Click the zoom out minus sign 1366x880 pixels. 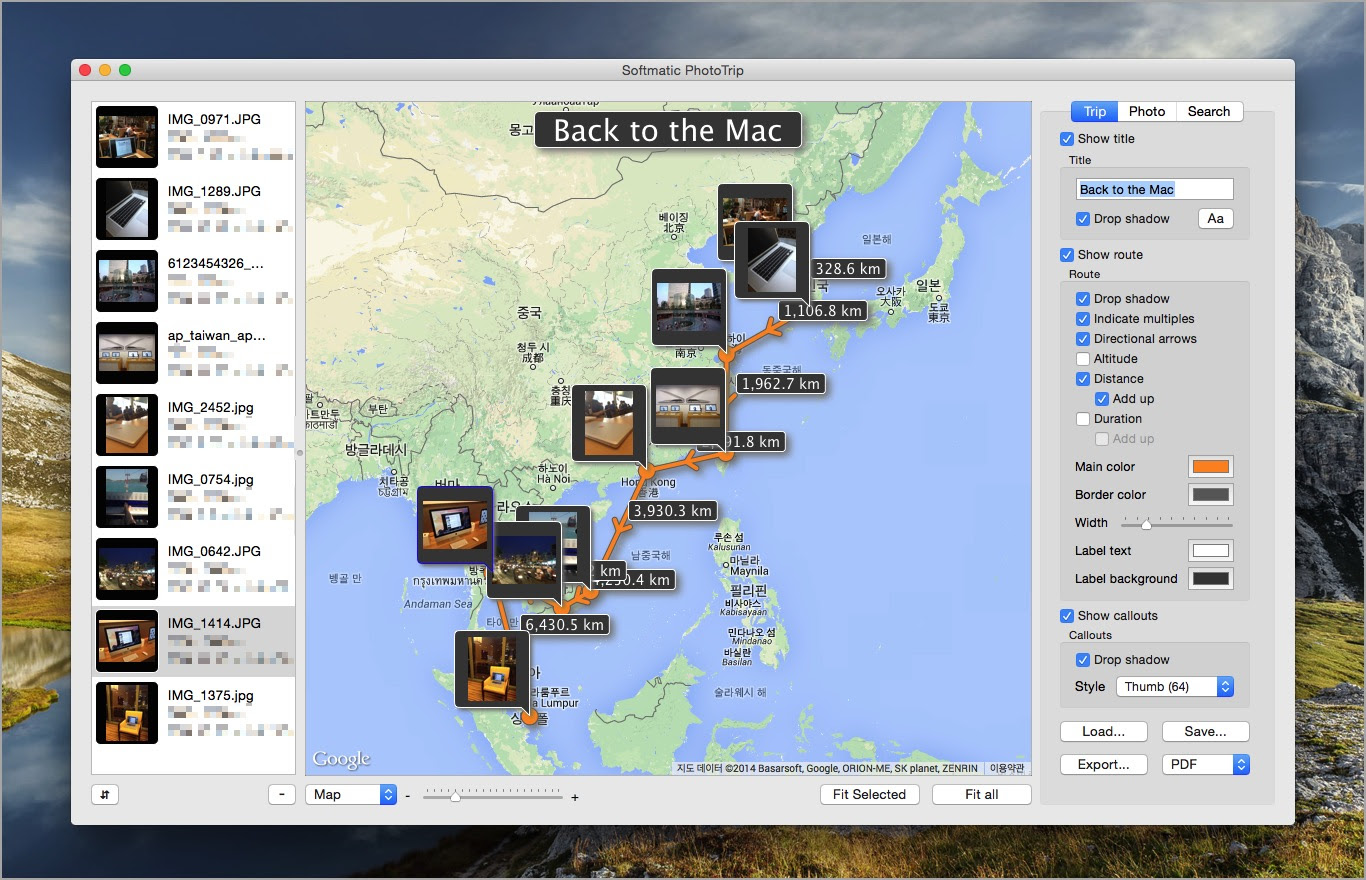click(x=408, y=797)
